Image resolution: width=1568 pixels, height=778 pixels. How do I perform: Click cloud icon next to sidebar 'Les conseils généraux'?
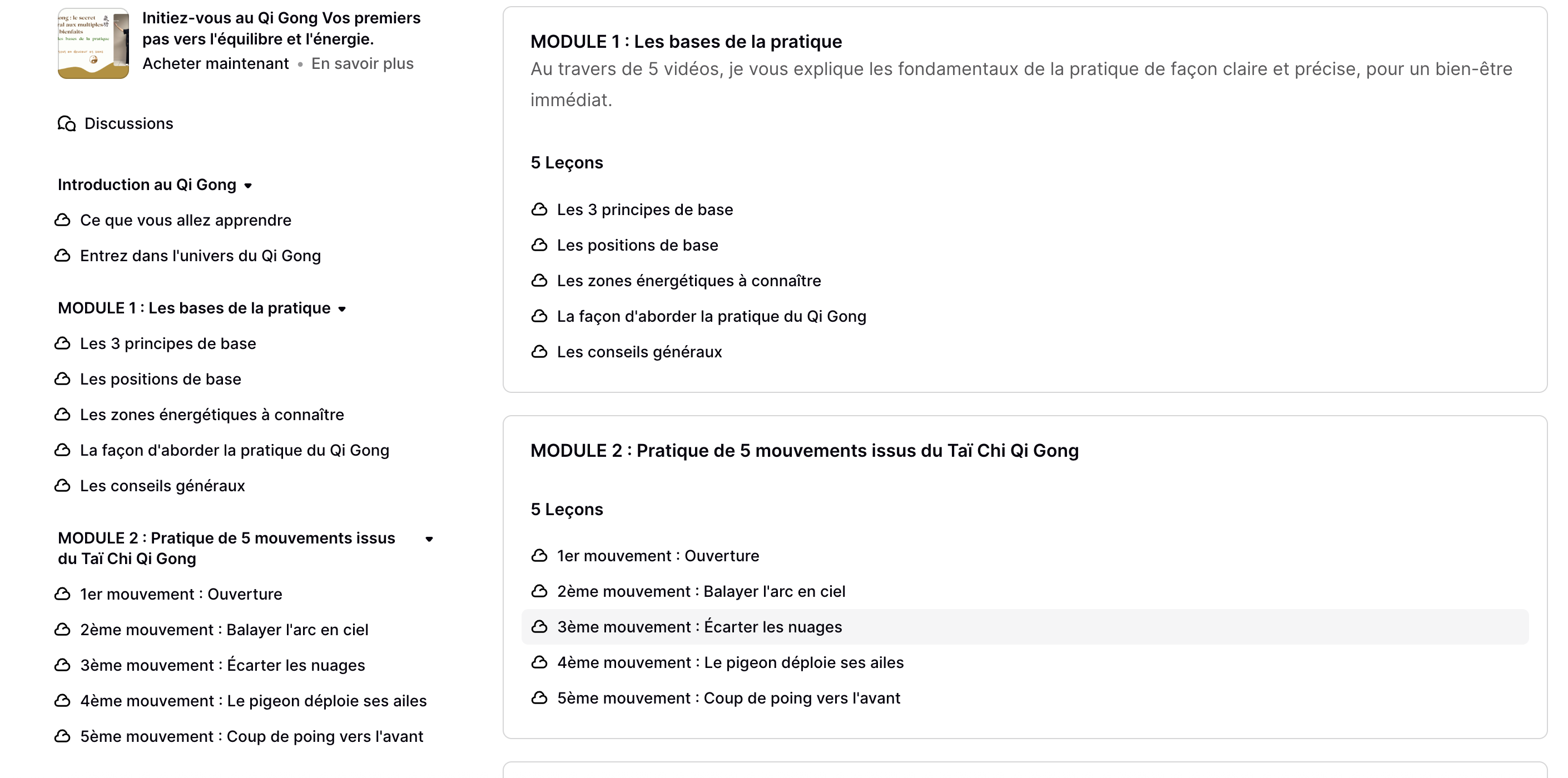click(x=63, y=485)
